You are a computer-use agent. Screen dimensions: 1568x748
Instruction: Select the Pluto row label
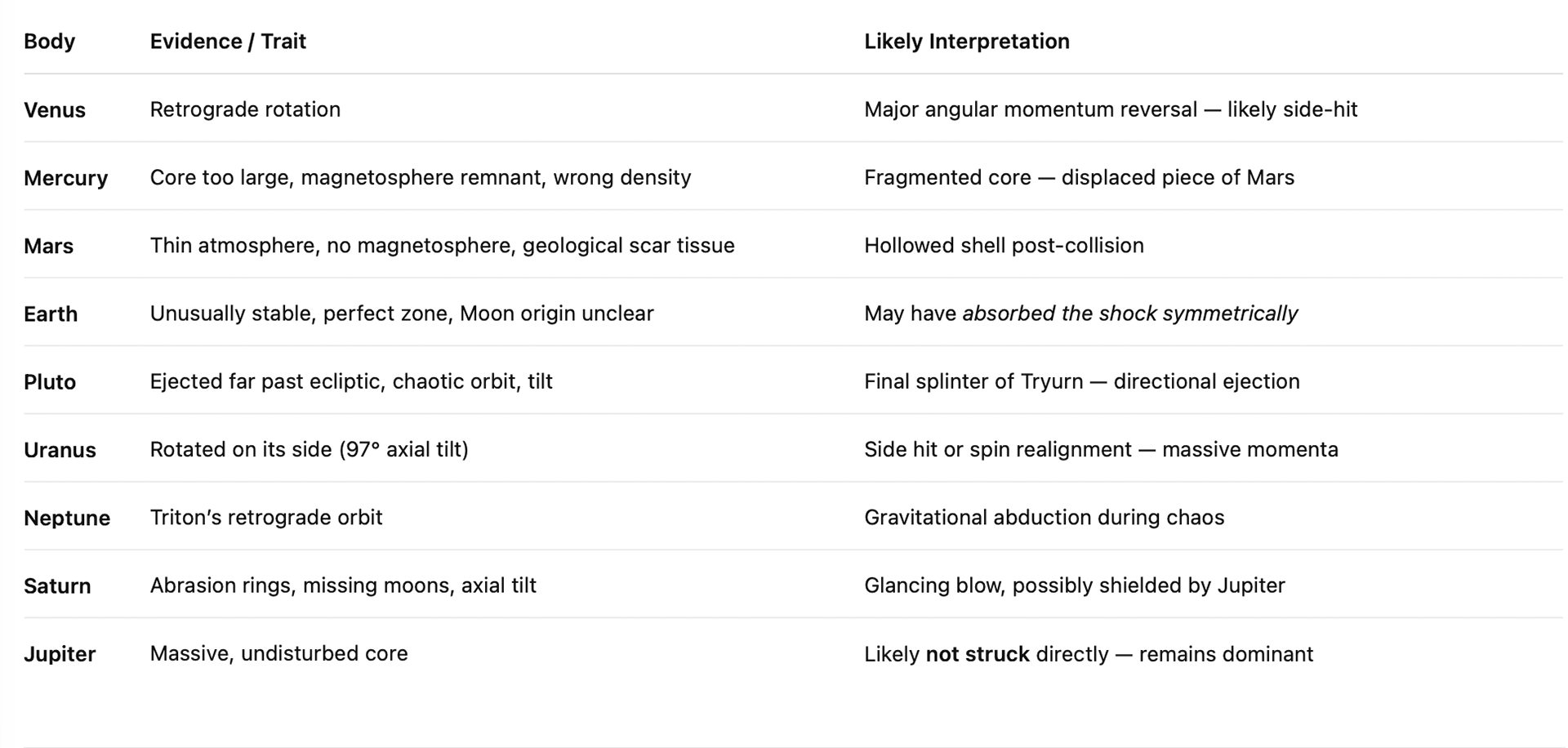[50, 382]
